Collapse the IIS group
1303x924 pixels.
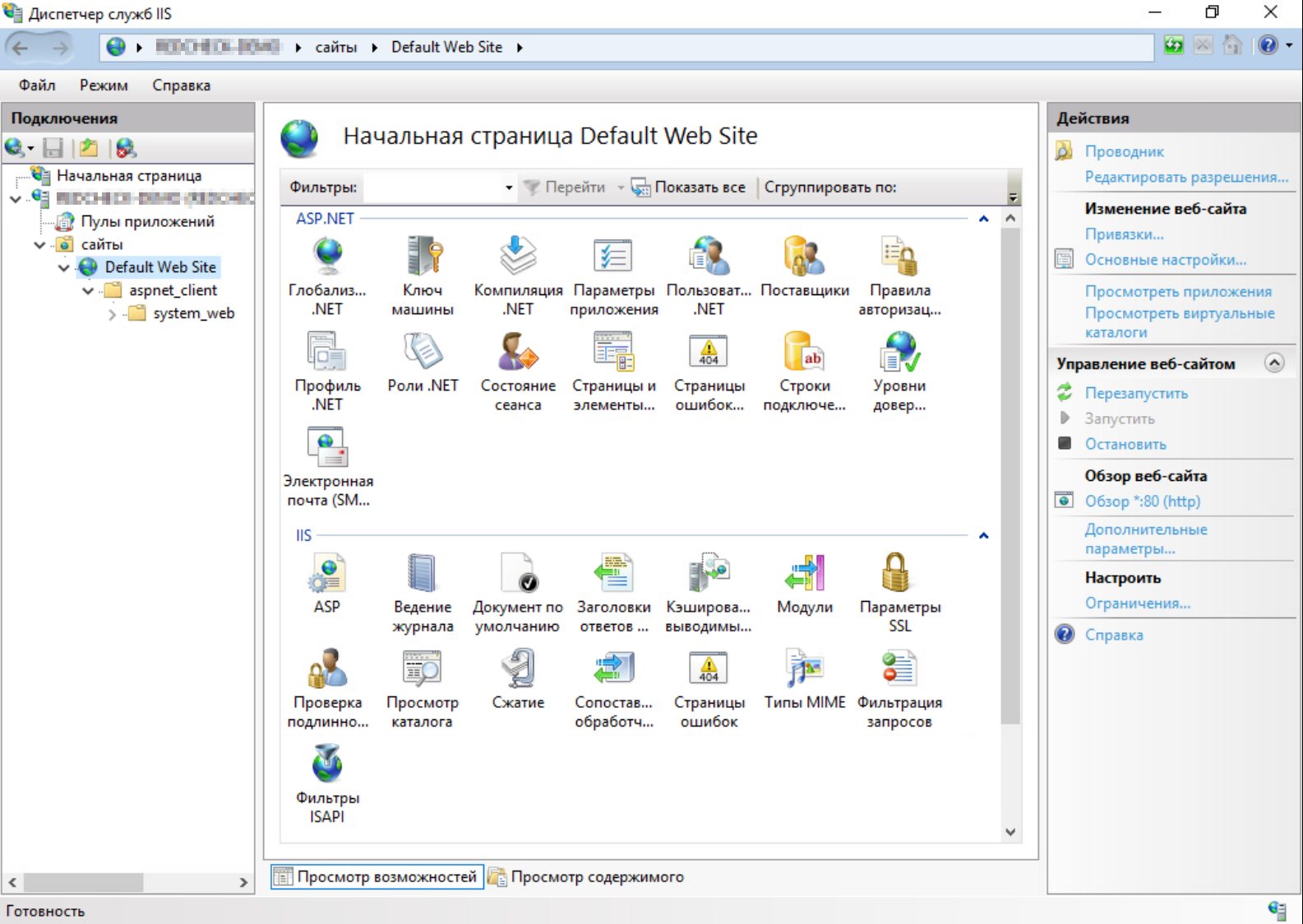983,535
